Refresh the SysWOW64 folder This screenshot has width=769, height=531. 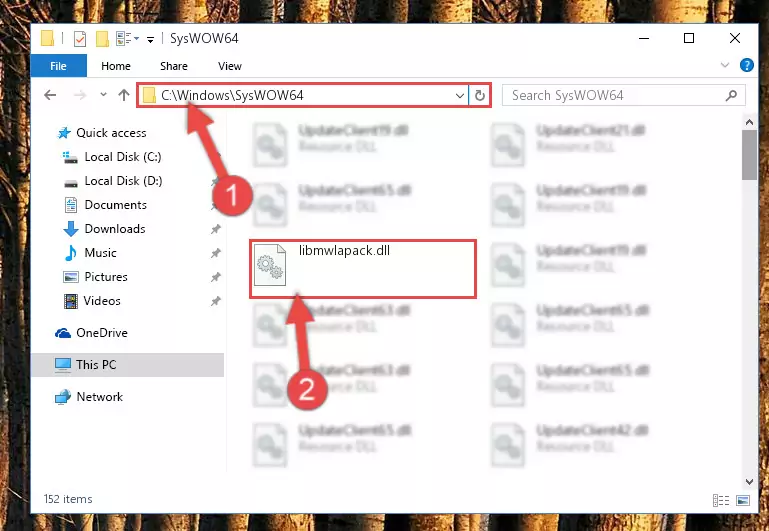point(480,96)
